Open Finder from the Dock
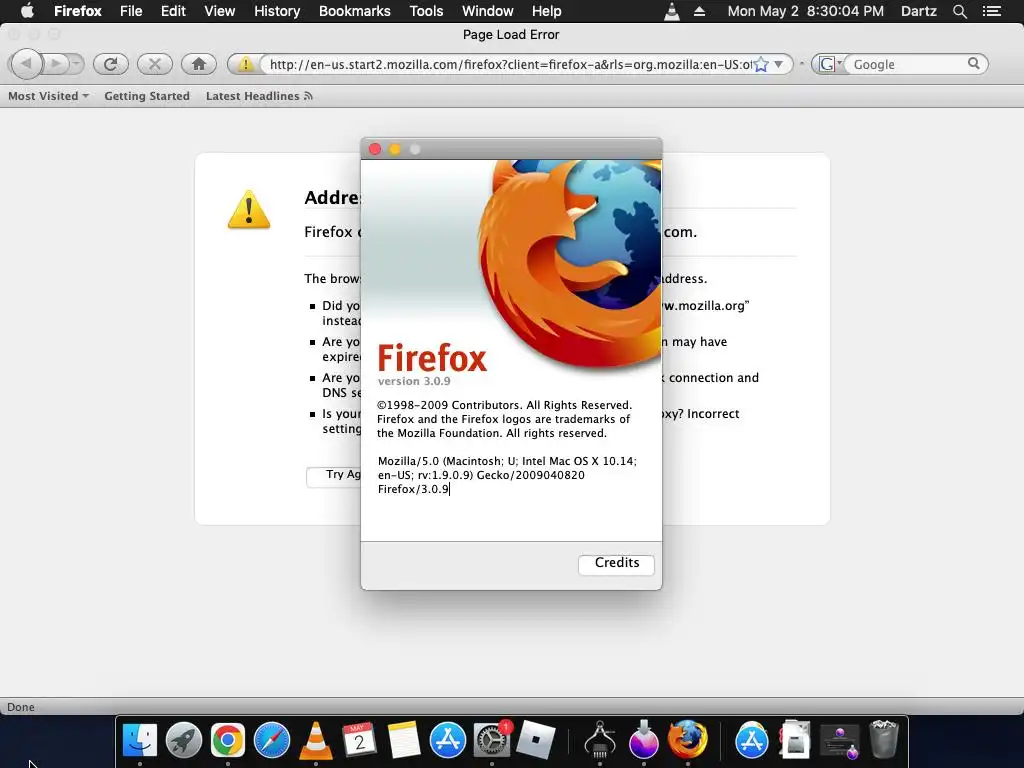 pyautogui.click(x=140, y=741)
